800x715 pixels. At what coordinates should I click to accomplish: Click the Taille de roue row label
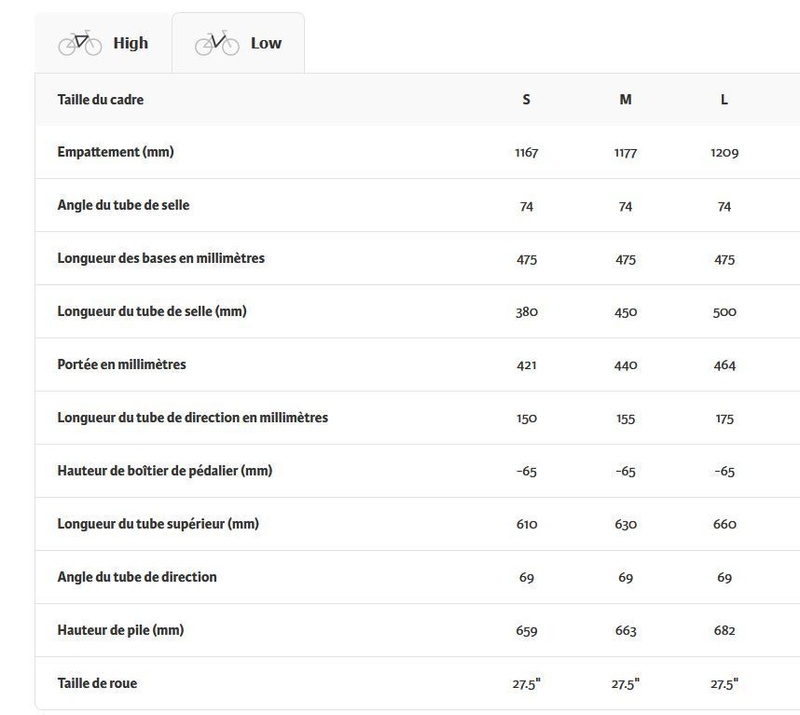(x=97, y=683)
